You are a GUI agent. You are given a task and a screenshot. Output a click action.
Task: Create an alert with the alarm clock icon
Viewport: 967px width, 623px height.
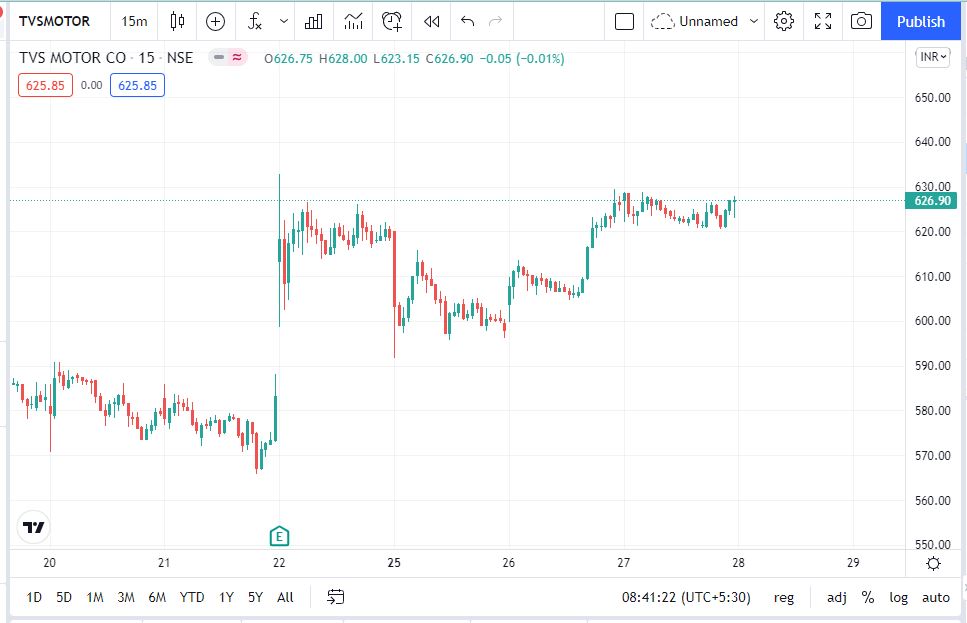(x=392, y=21)
